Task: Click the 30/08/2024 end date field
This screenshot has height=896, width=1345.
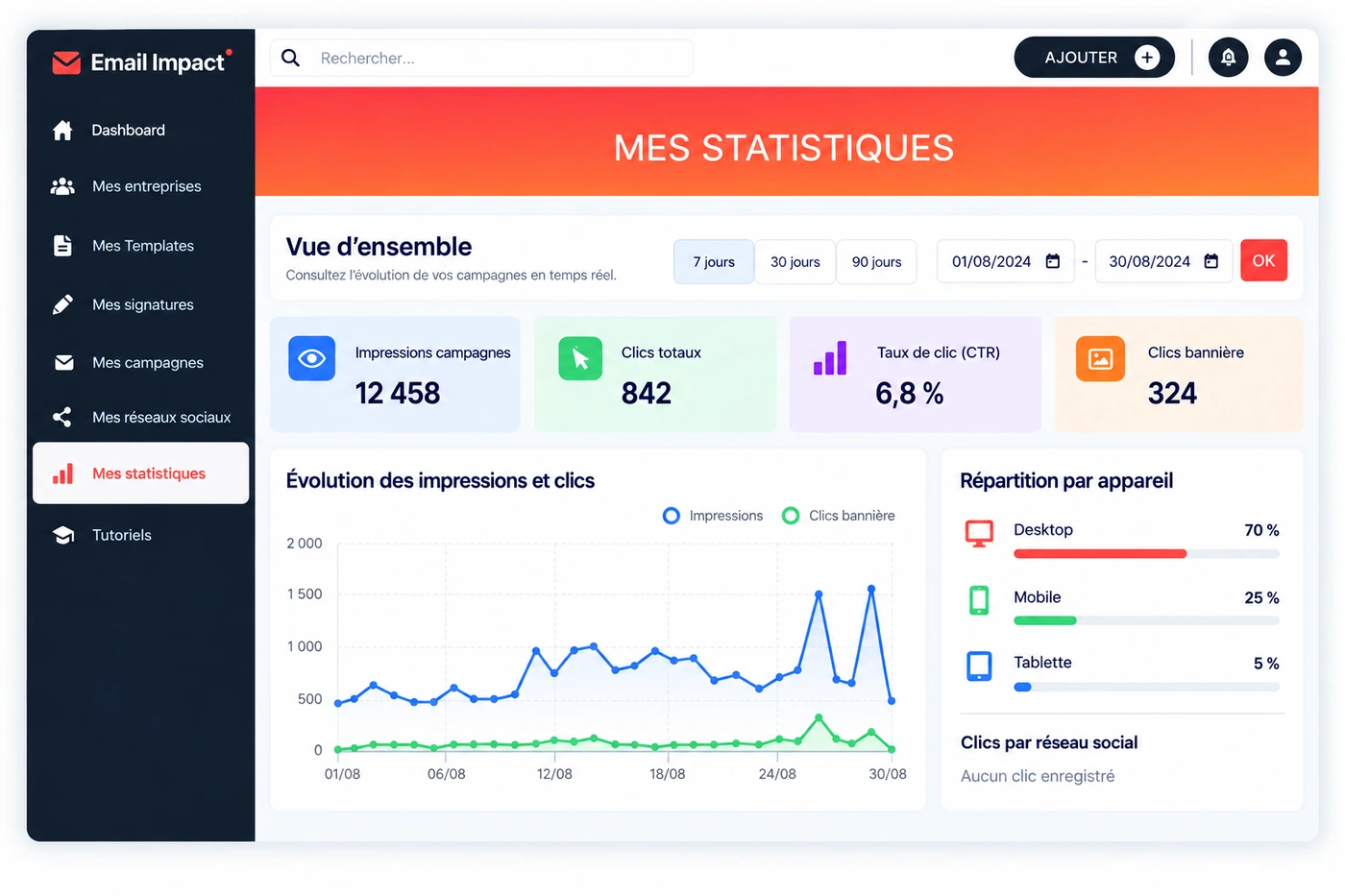Action: coord(1163,261)
